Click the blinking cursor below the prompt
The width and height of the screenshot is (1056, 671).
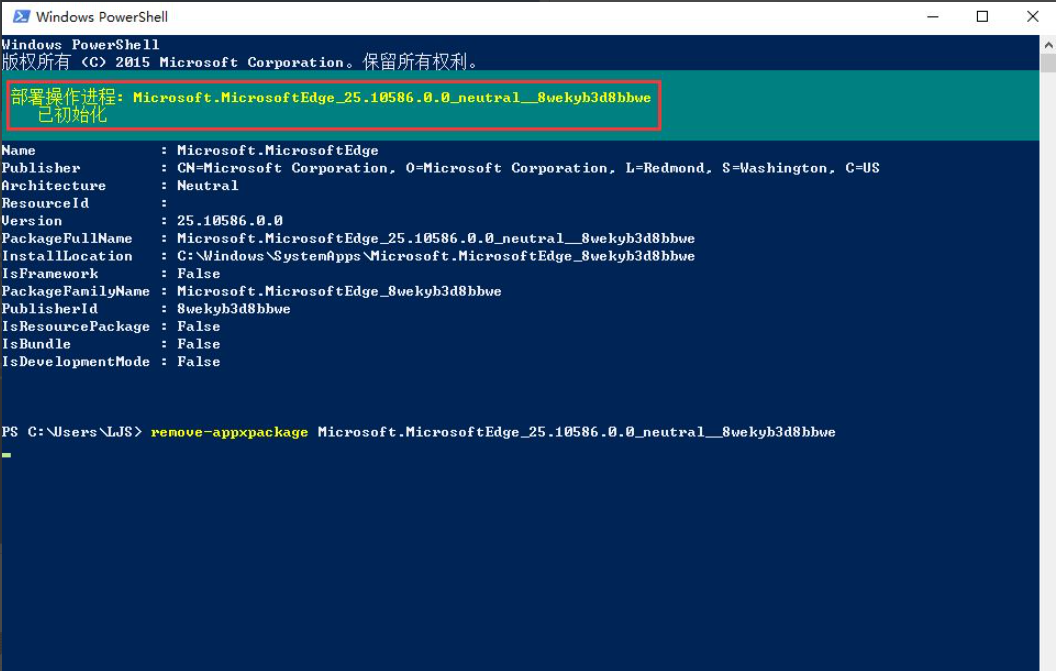6,454
